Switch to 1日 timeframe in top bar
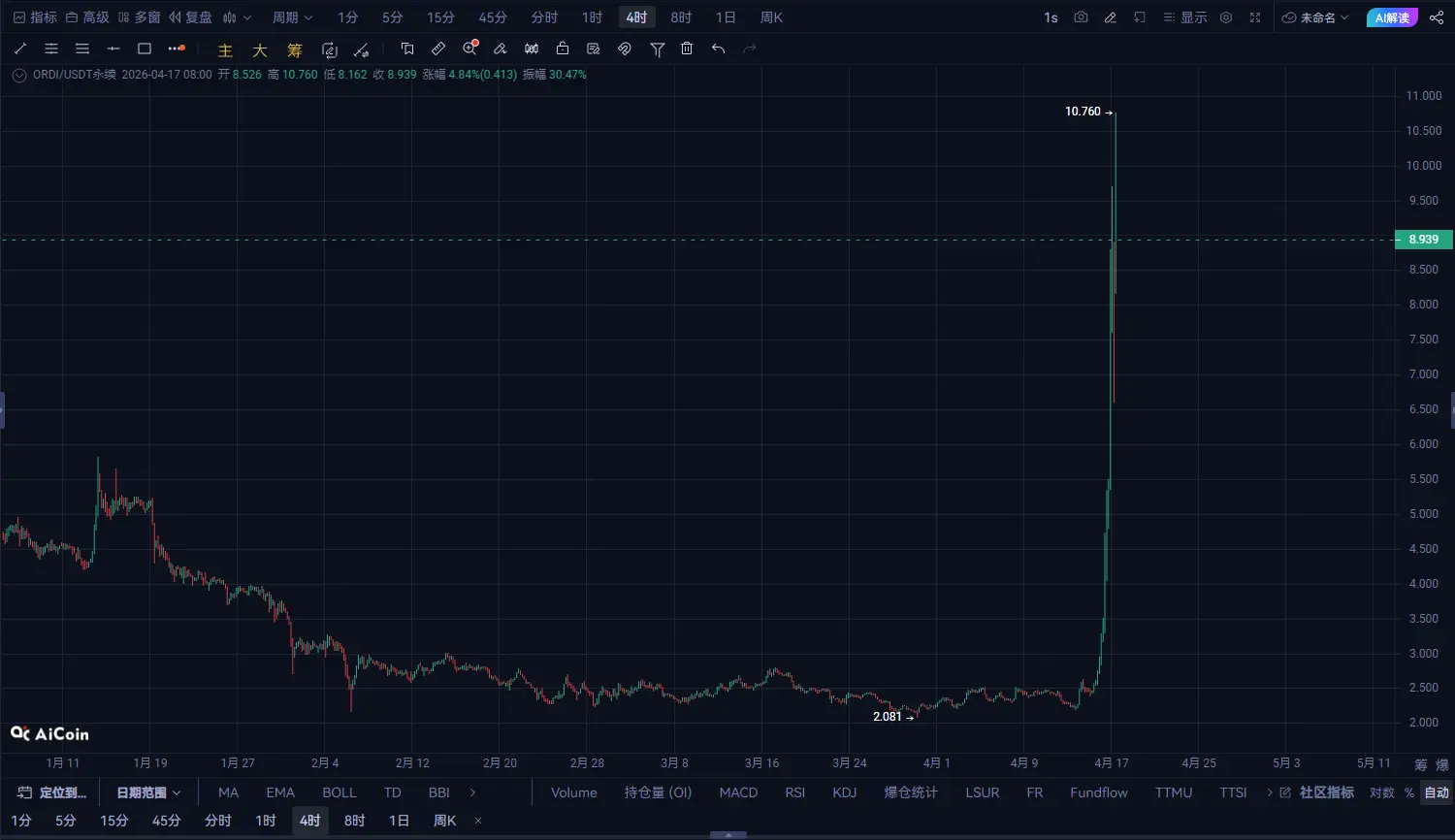The image size is (1455, 840). tap(726, 17)
